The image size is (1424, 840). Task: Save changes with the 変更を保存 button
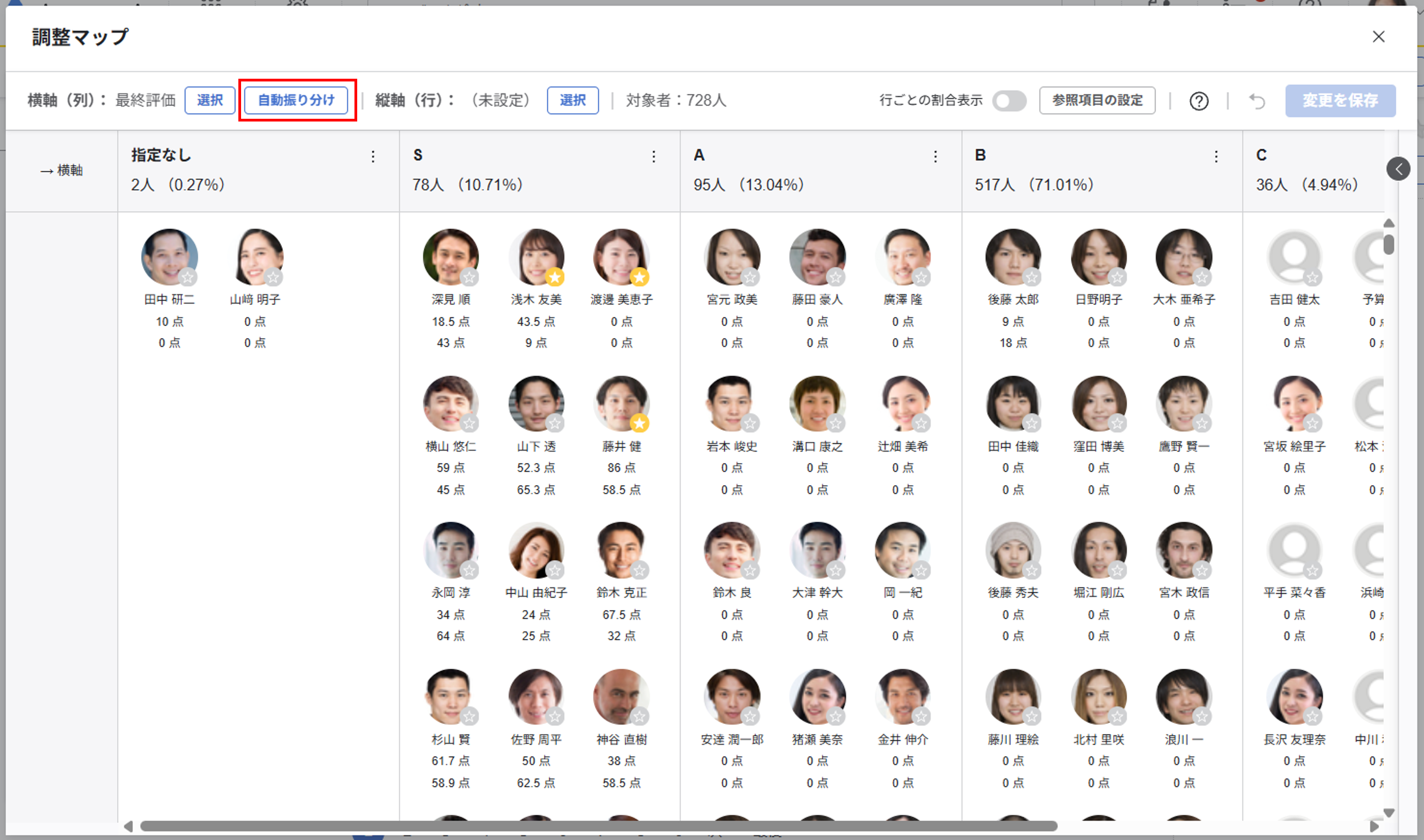(x=1340, y=100)
